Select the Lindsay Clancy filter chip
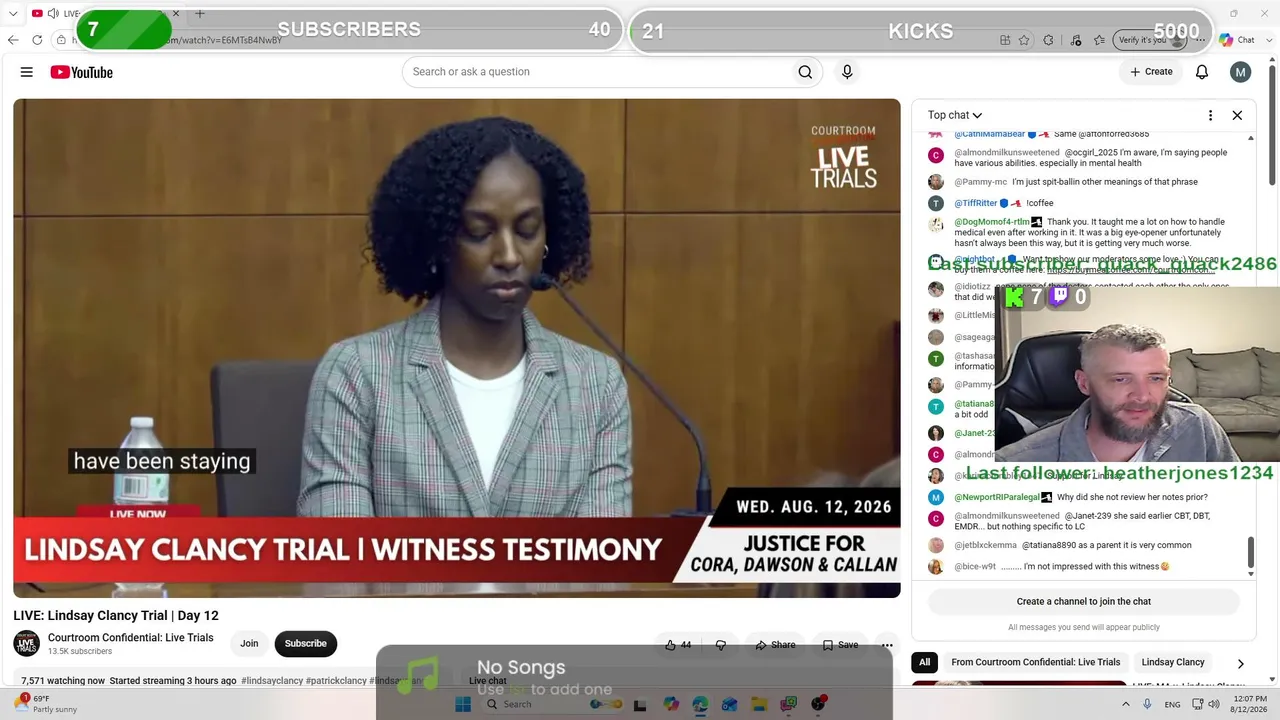 (x=1173, y=662)
